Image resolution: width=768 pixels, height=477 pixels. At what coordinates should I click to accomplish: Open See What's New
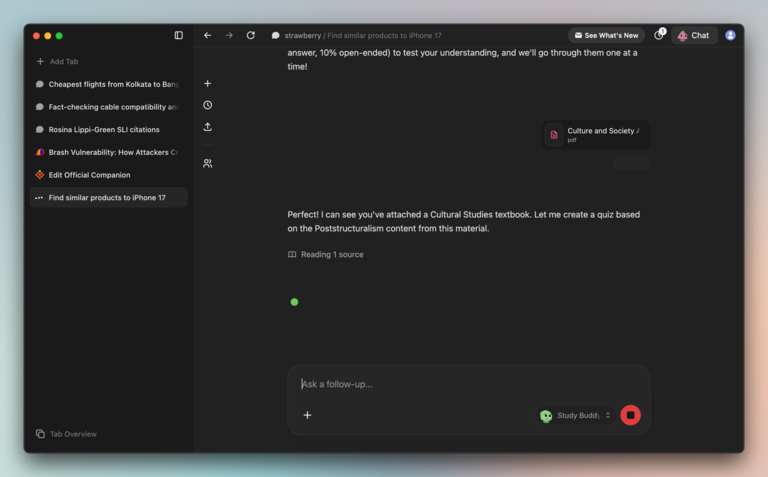click(606, 35)
